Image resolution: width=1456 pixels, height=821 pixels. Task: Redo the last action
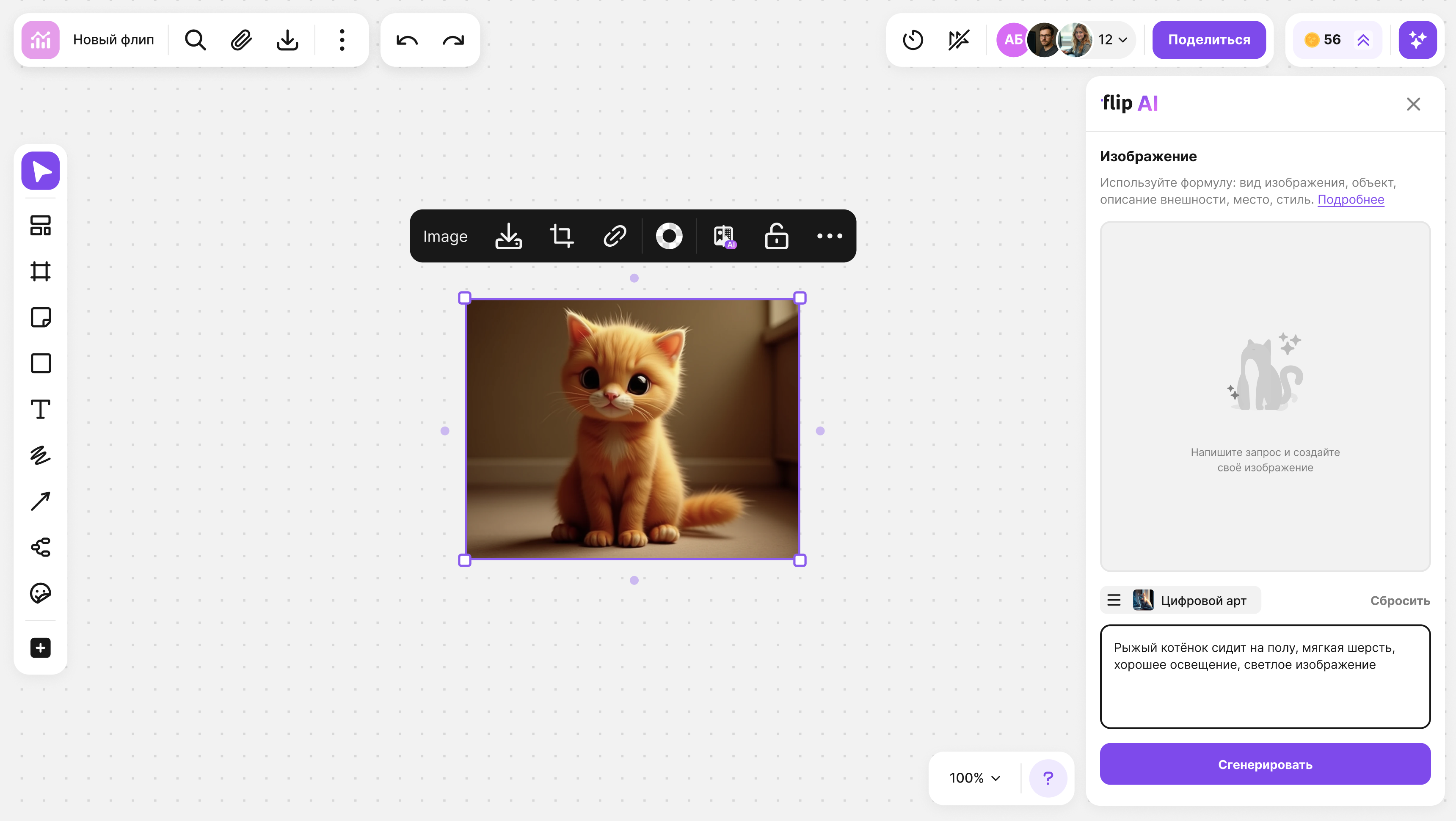pos(453,40)
